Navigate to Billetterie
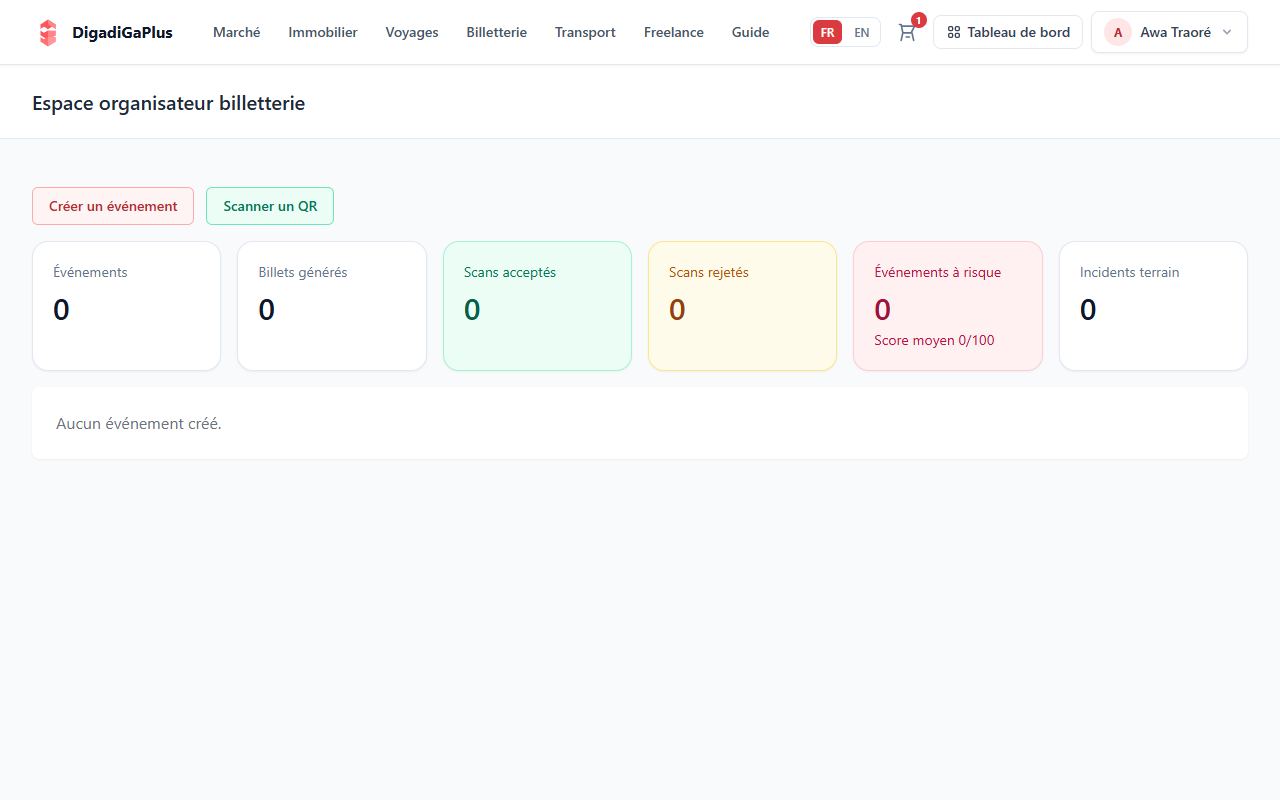 click(497, 32)
